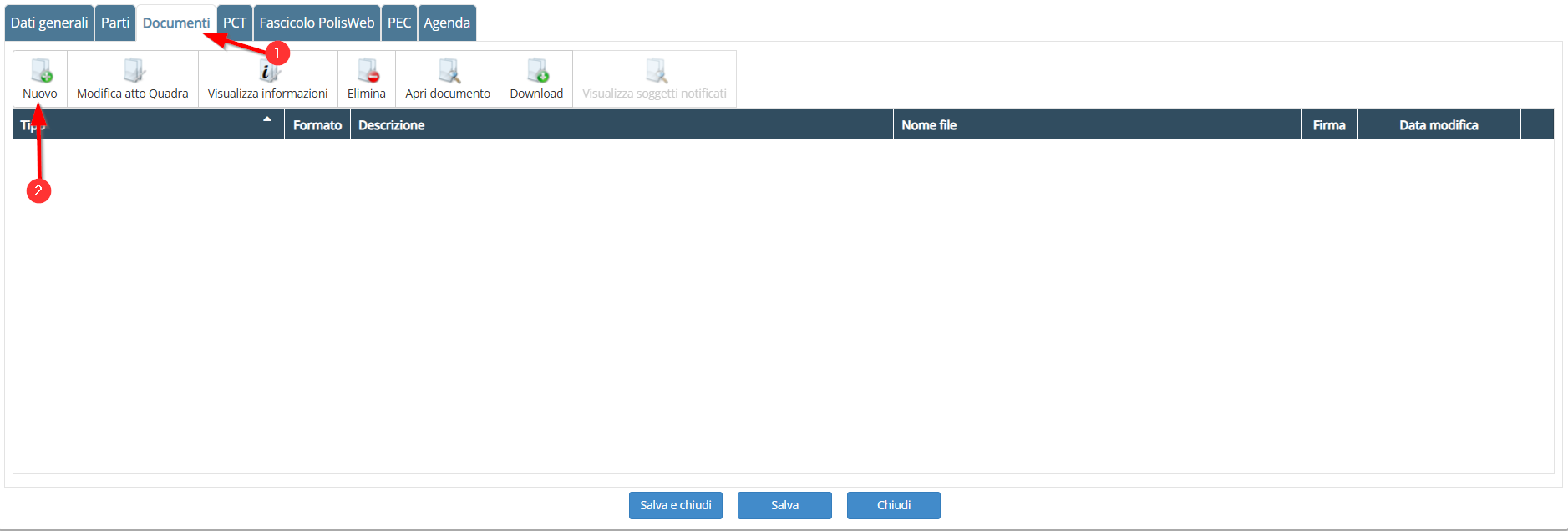The height and width of the screenshot is (531, 1568).
Task: Click Visualizza soggetti notificati icon
Action: [x=656, y=72]
